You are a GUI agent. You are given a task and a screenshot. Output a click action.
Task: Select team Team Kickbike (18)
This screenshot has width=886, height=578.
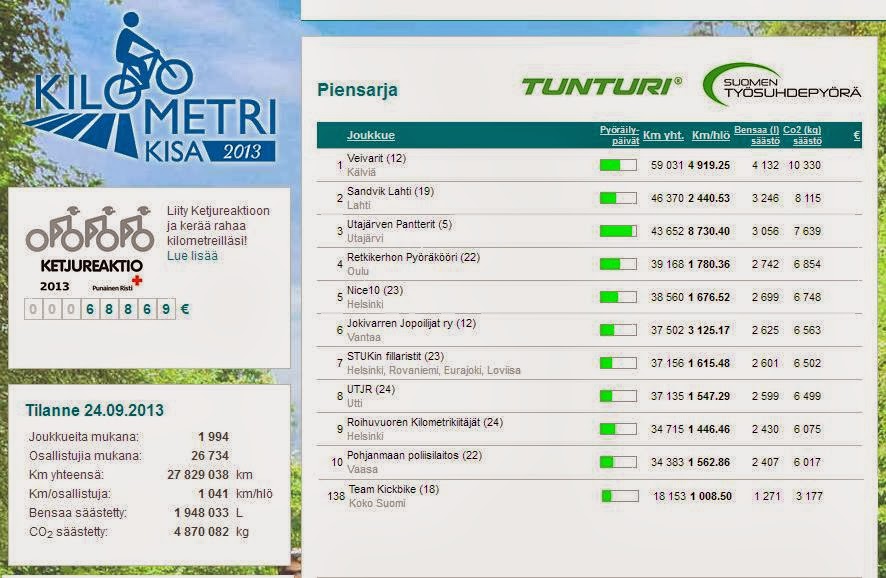394,489
